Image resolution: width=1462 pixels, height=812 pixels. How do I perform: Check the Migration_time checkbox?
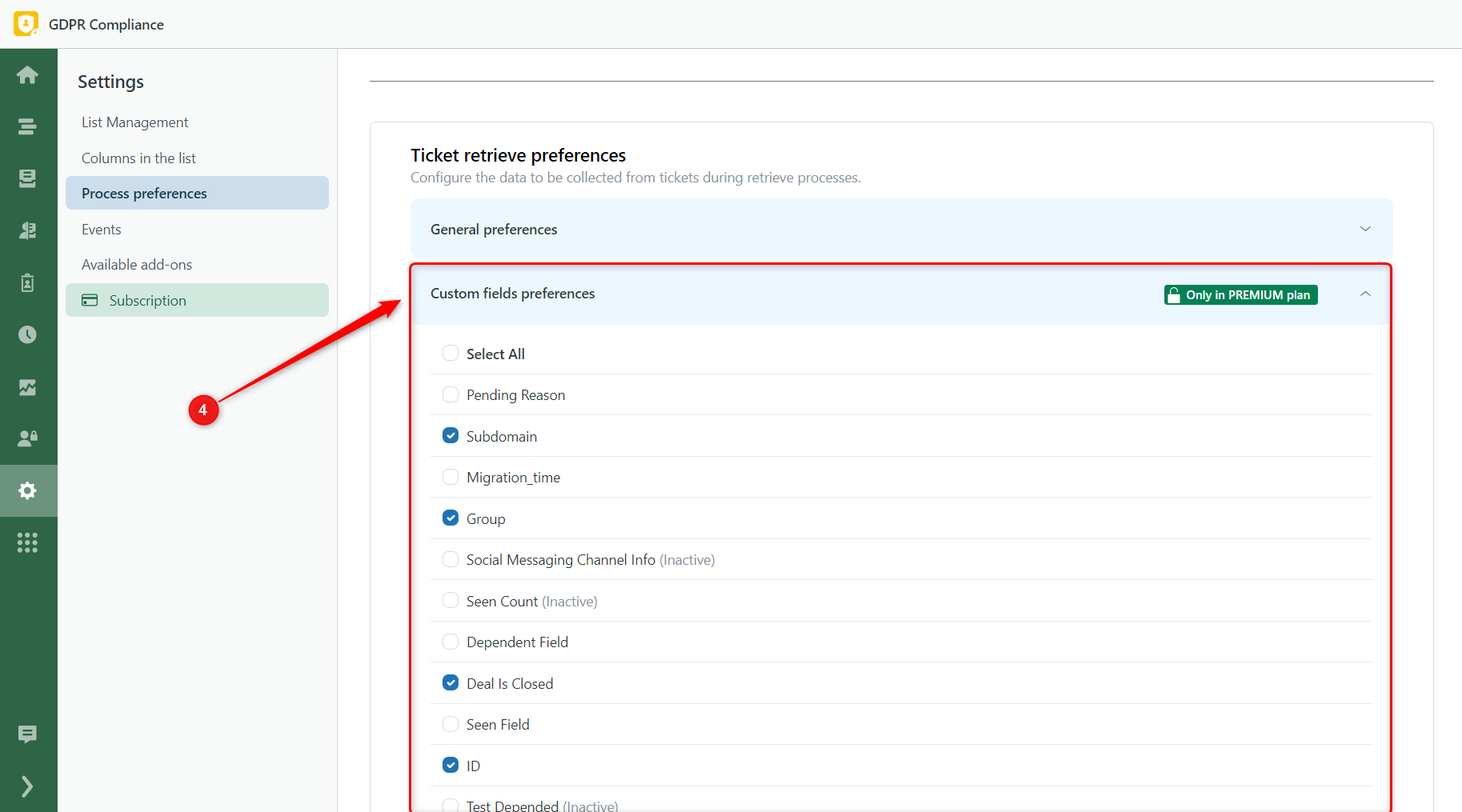(x=451, y=477)
